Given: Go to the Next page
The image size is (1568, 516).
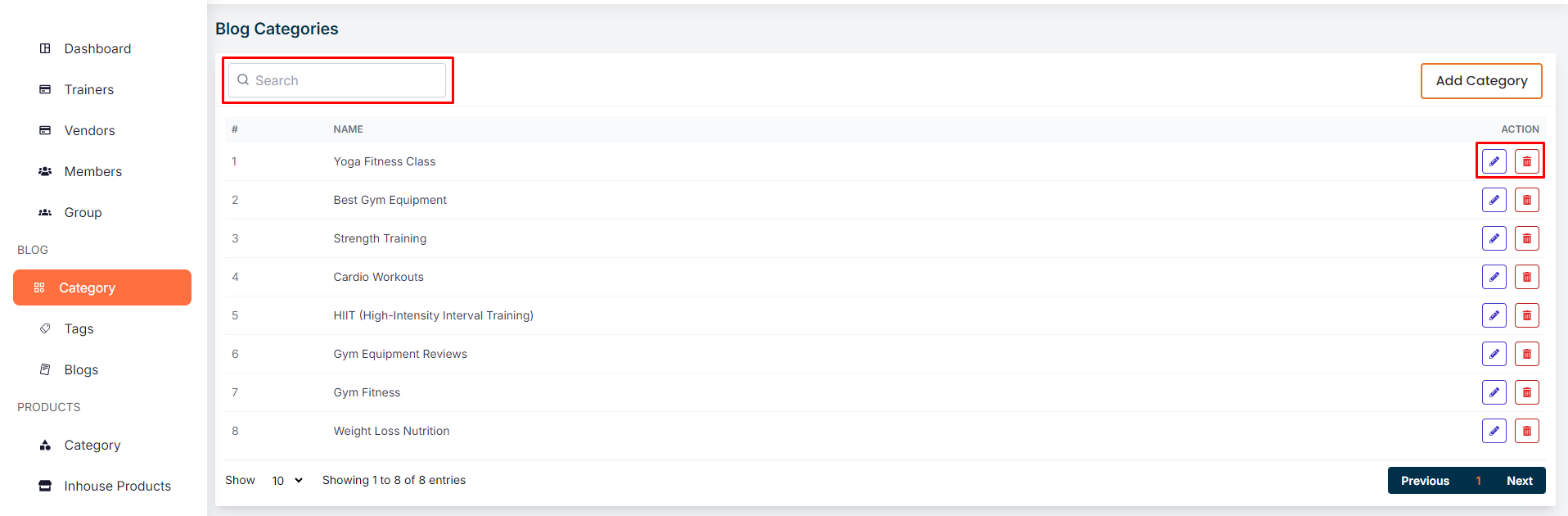Looking at the screenshot, I should click(1519, 481).
